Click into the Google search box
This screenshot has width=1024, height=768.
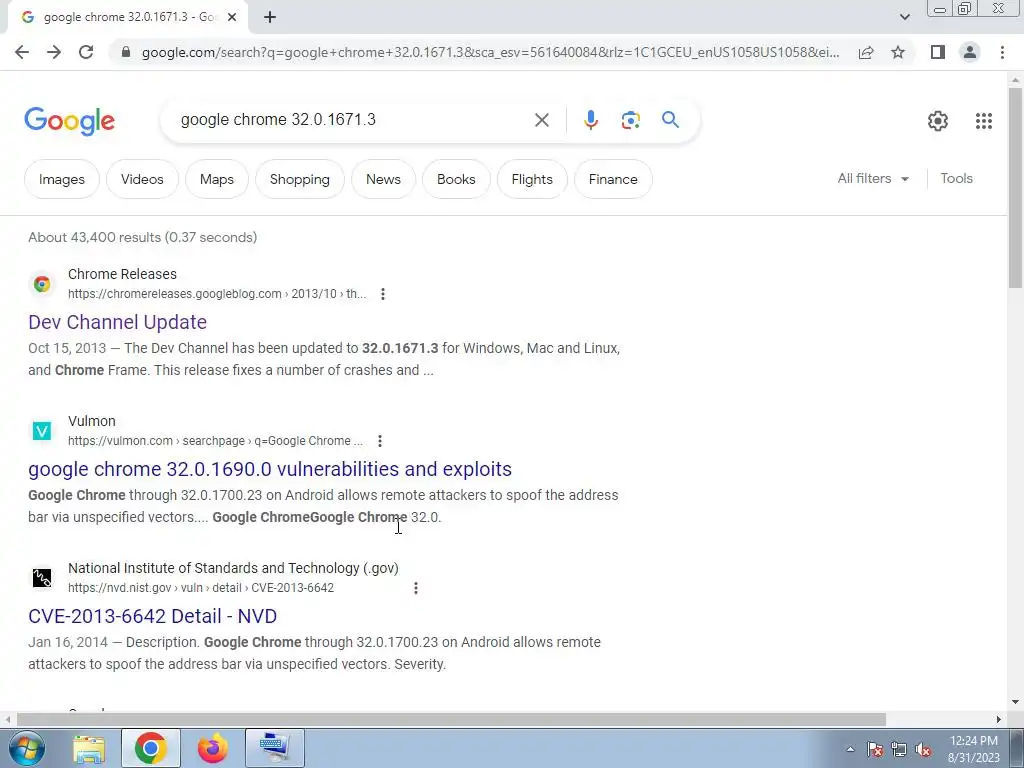353,120
